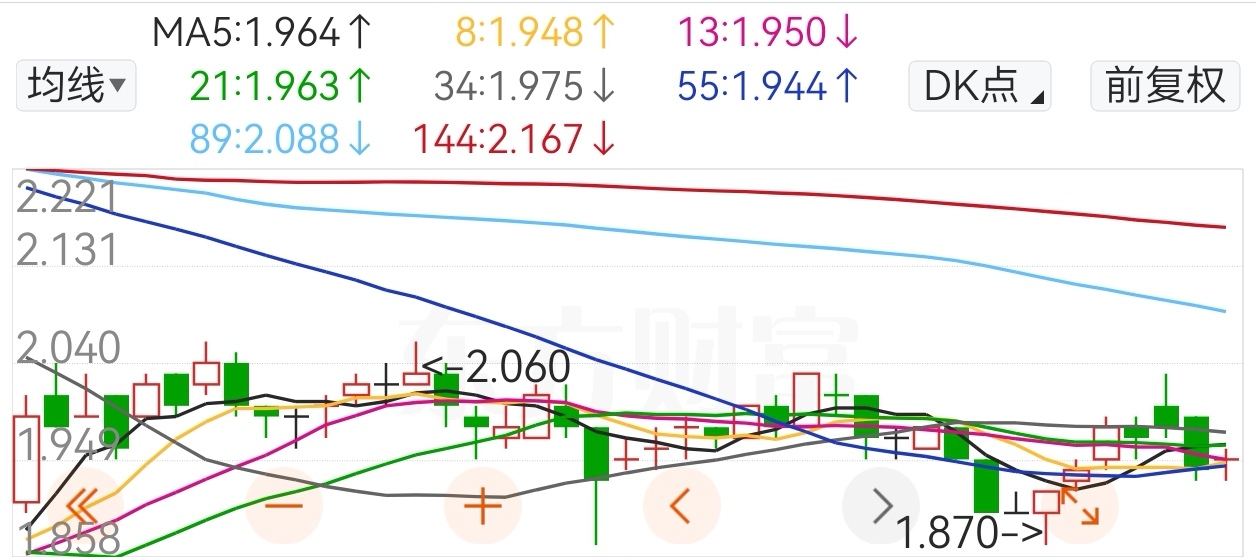Viewport: 1256px width, 557px height.
Task: Click the 1.870 low price marker
Action: [969, 533]
